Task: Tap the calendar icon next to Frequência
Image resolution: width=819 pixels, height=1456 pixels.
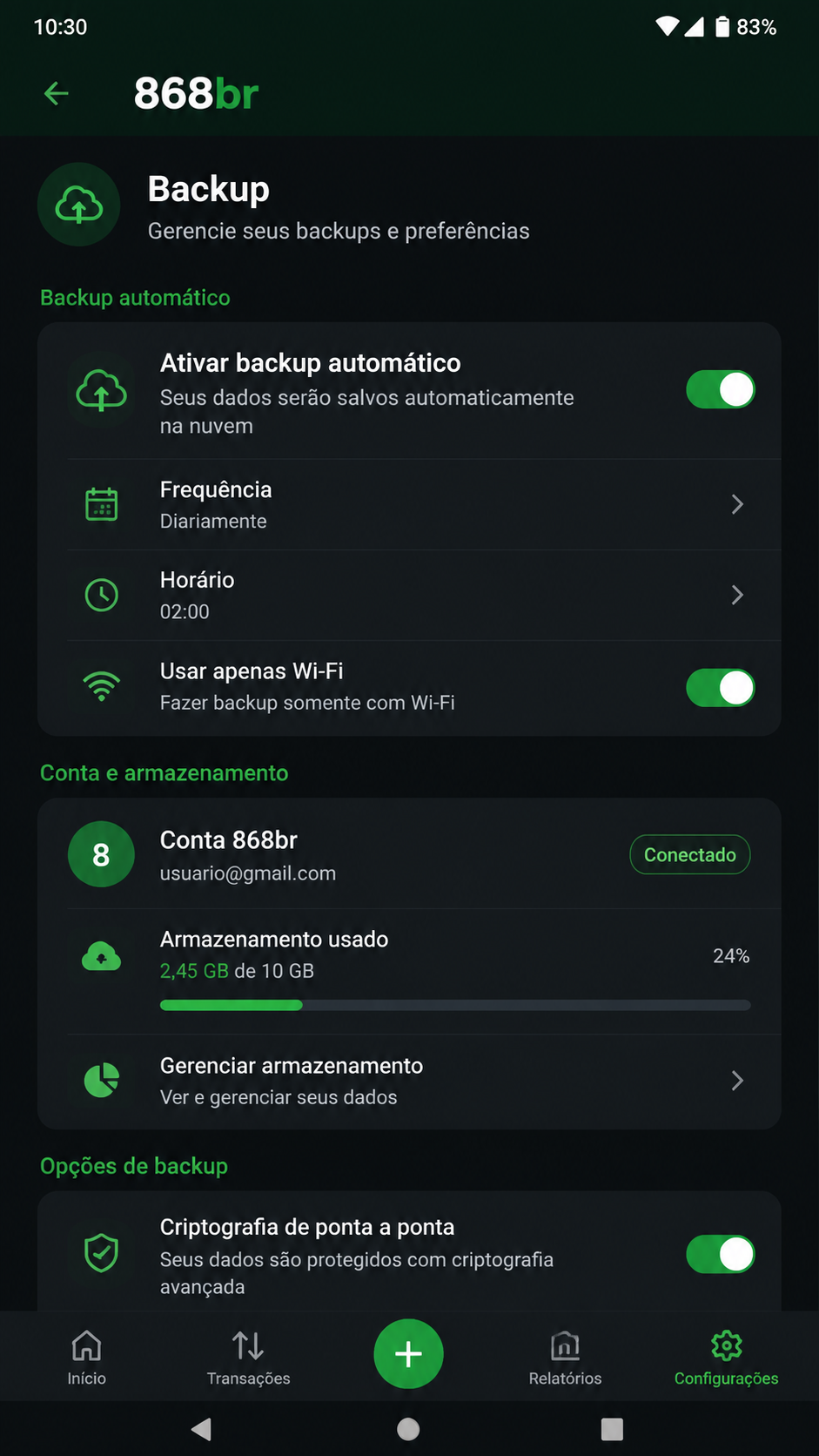Action: [x=102, y=504]
